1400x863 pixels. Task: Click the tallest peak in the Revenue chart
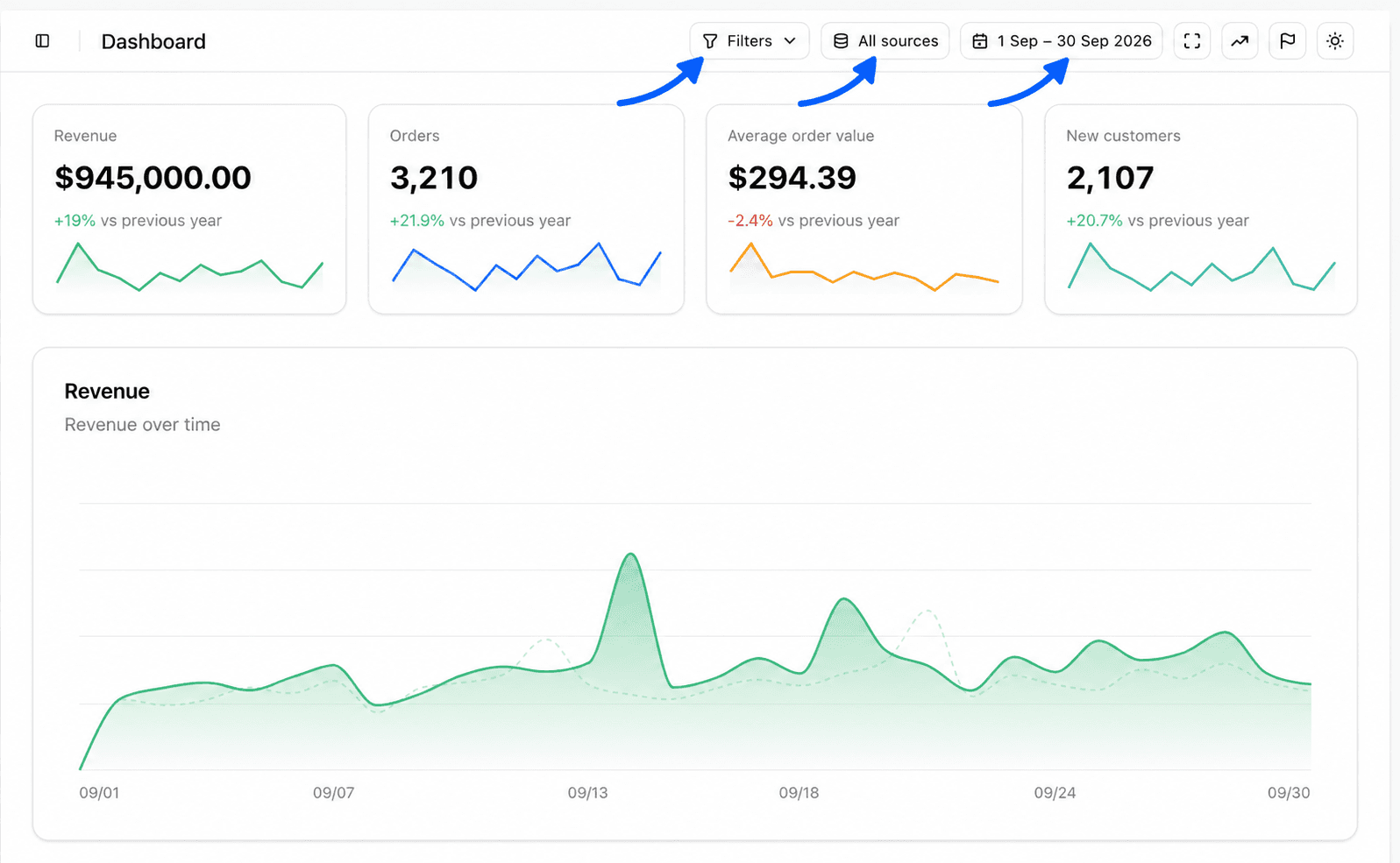click(631, 555)
